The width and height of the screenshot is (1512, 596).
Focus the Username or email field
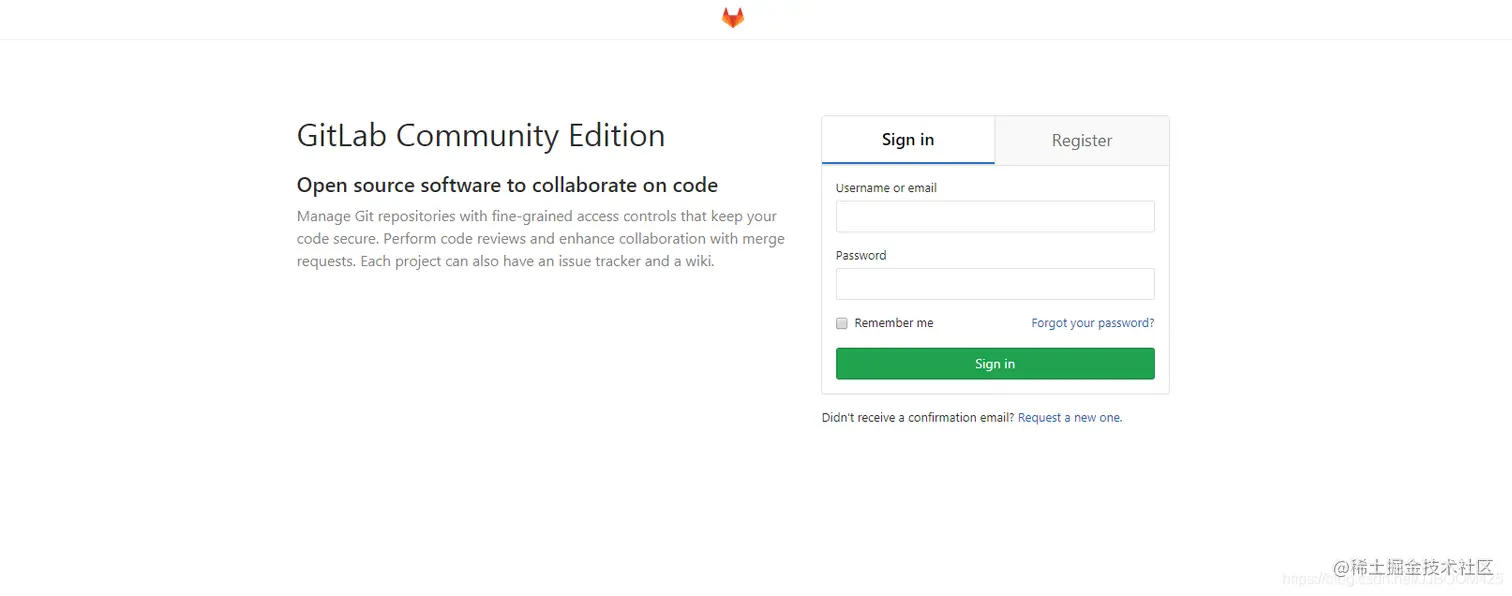click(995, 217)
